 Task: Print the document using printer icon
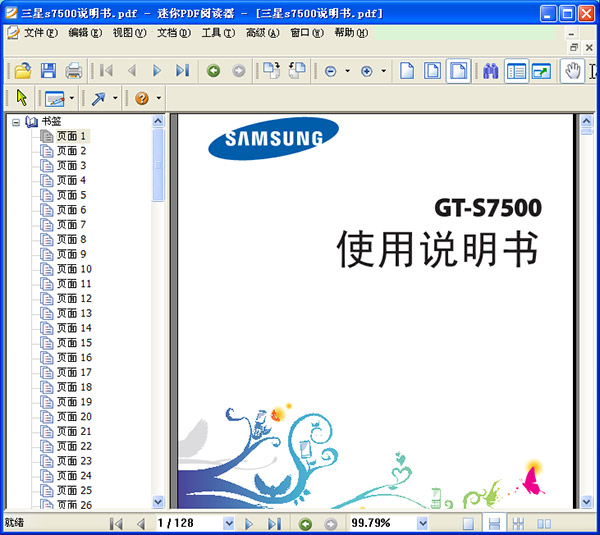pyautogui.click(x=73, y=71)
